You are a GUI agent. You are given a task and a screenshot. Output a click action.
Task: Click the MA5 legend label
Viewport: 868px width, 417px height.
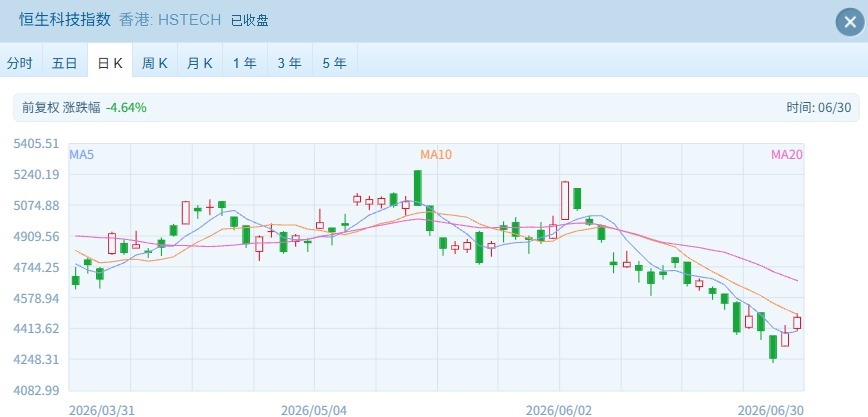(81, 155)
